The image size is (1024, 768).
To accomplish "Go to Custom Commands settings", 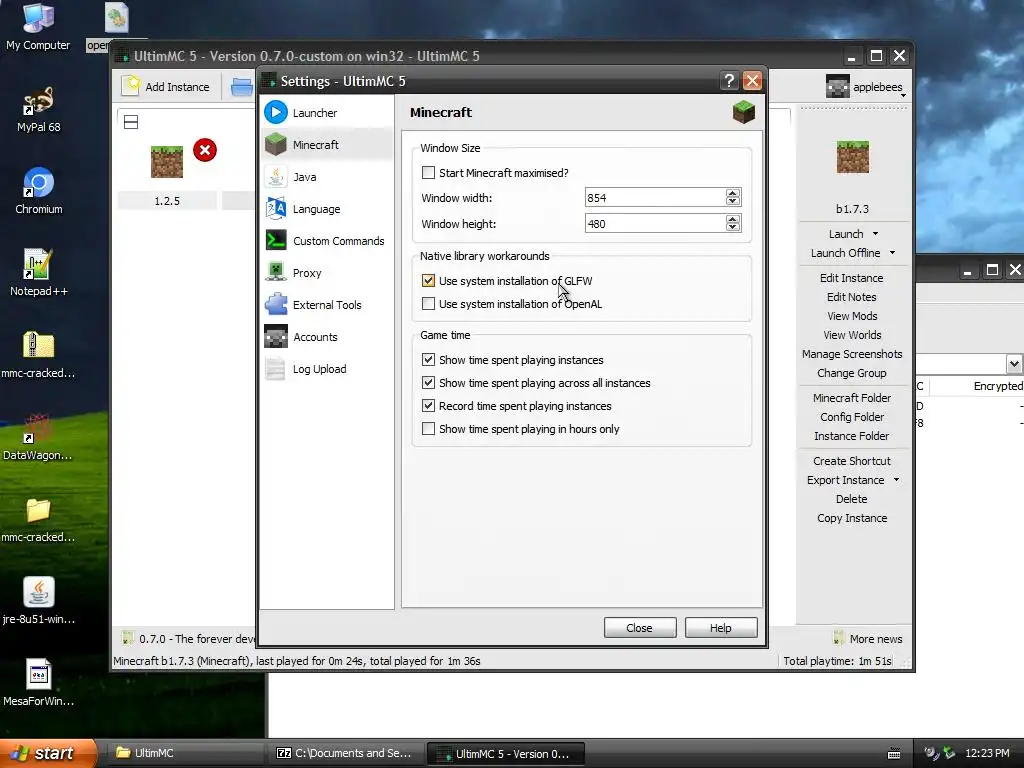I will (327, 241).
